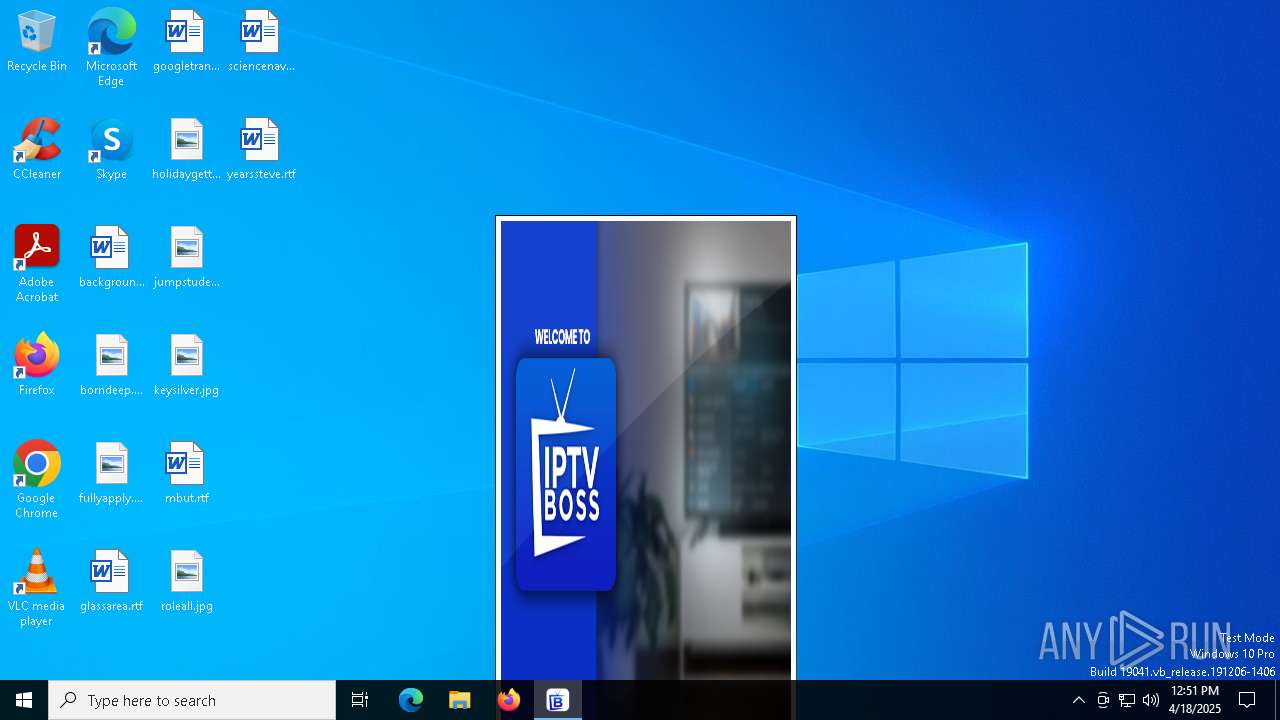Switch to IPTV Boss taskbar button
Screen dimensions: 1280x720
[x=557, y=700]
